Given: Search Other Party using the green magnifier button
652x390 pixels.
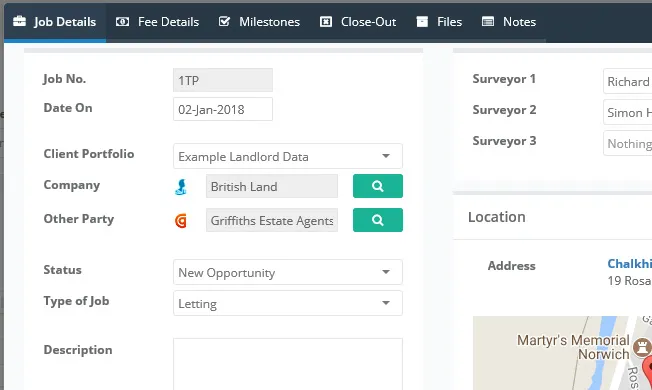Looking at the screenshot, I should click(378, 220).
